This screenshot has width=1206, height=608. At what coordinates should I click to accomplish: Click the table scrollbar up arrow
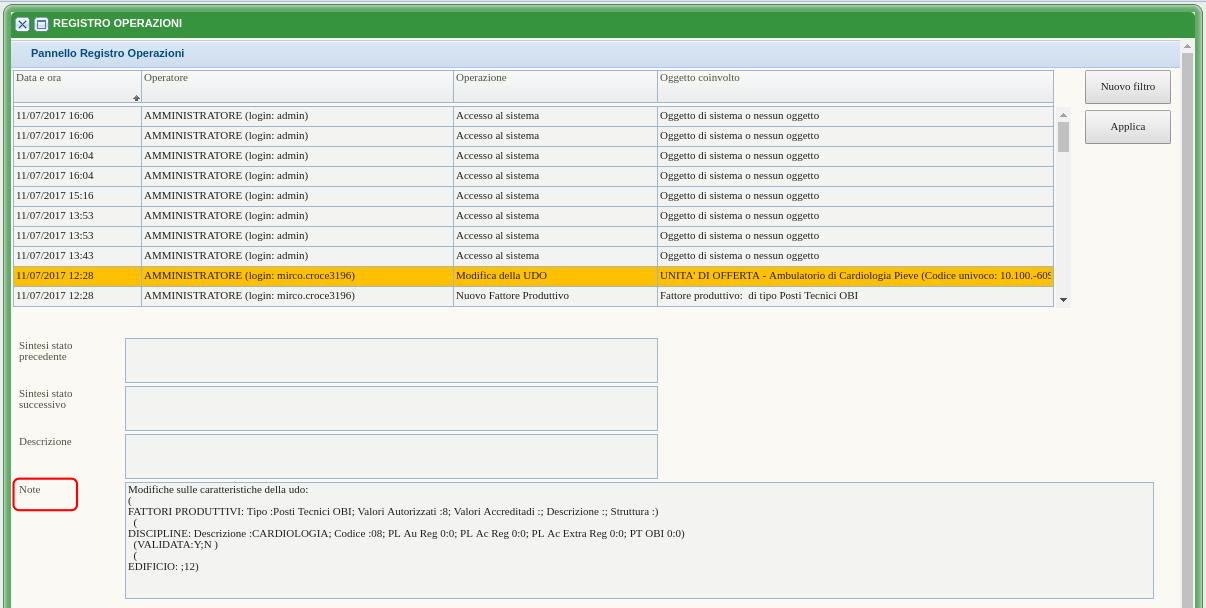click(x=1063, y=115)
